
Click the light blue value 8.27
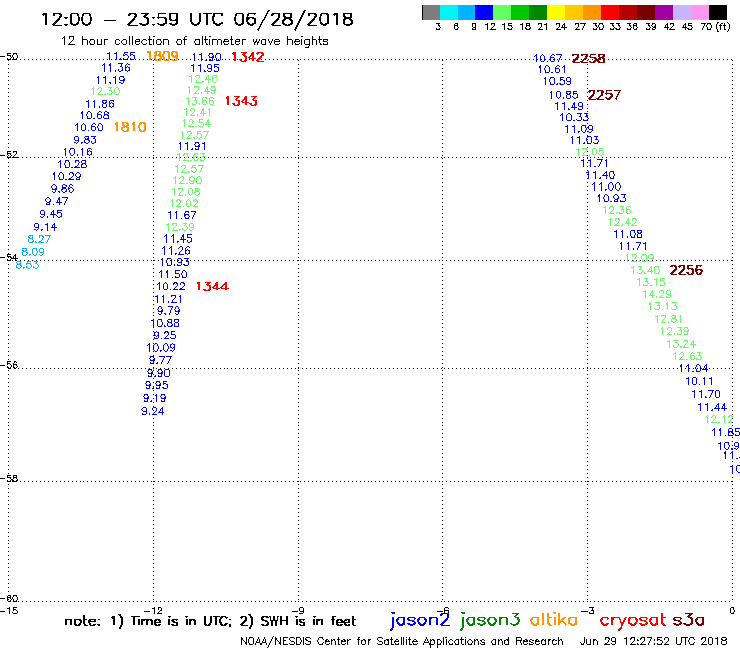[39, 239]
